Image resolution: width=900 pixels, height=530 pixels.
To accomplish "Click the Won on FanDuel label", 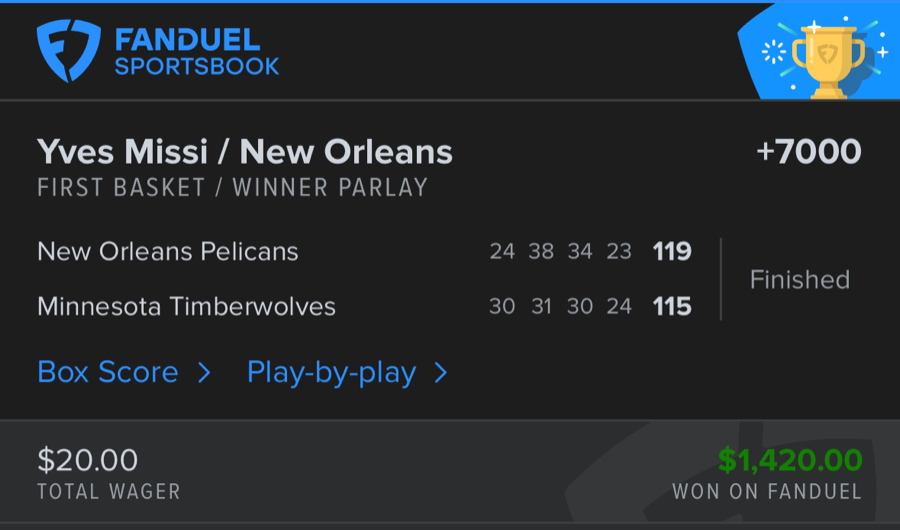I will click(767, 492).
